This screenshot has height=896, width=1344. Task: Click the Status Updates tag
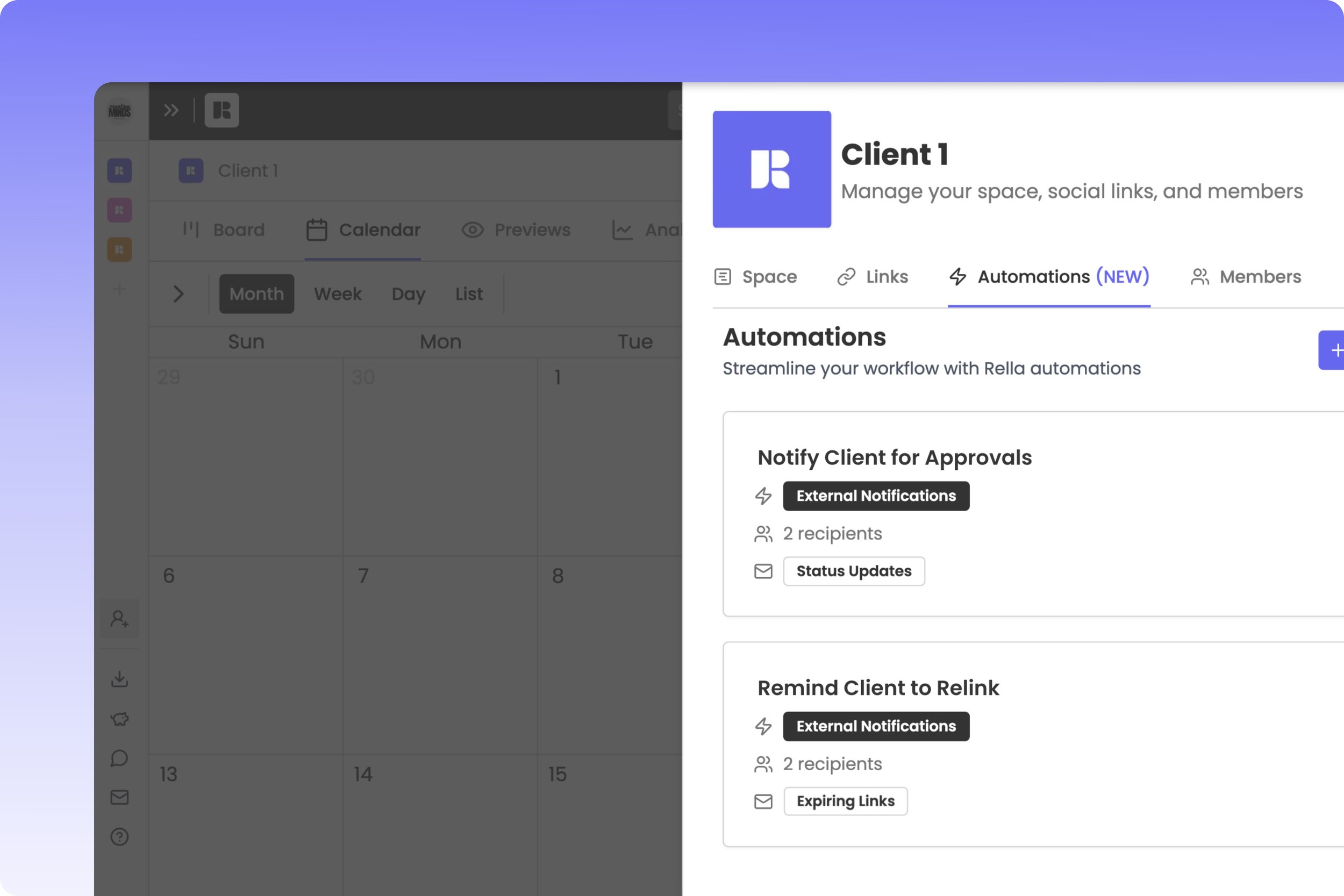854,571
